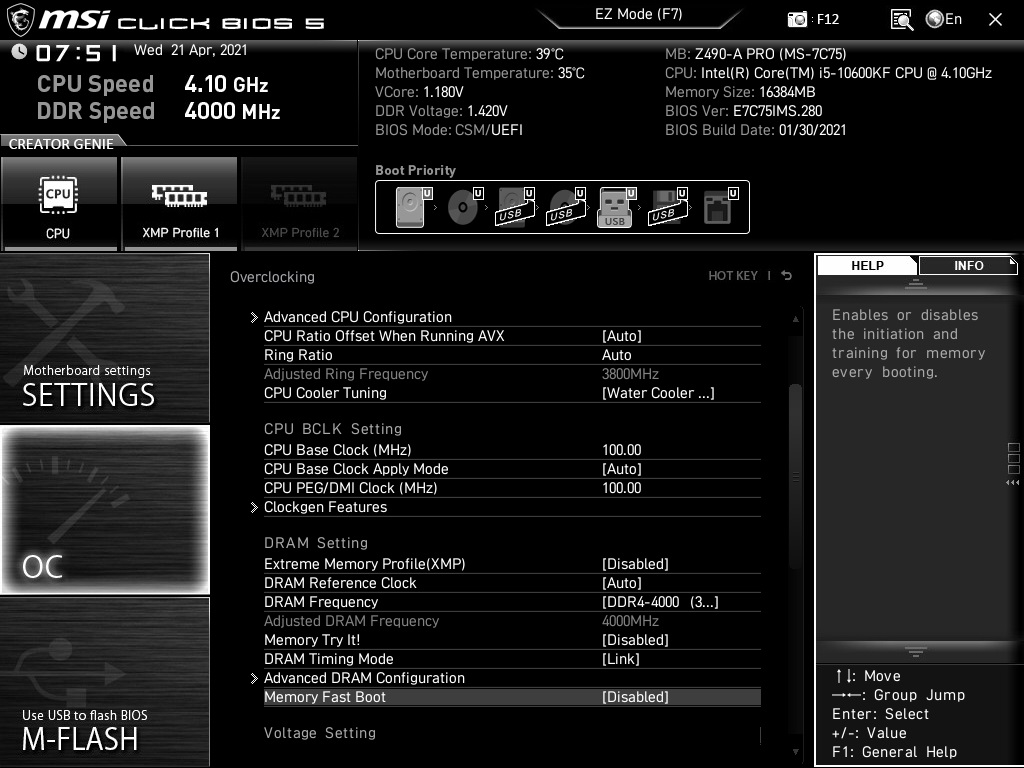This screenshot has height=768, width=1024.
Task: Click the DDR Voltage 1.420V reading
Action: click(x=441, y=111)
